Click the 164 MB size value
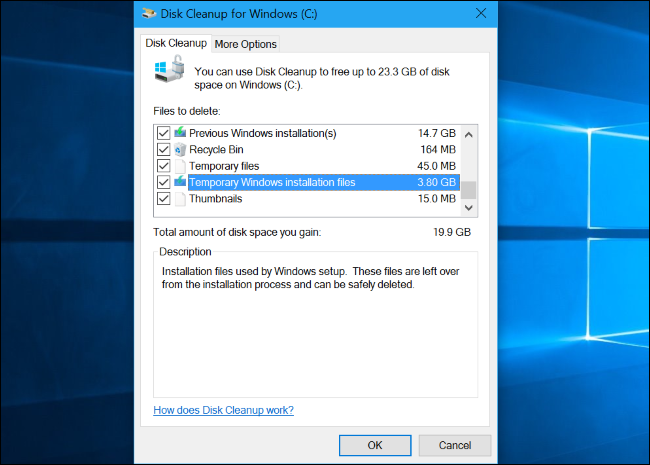This screenshot has height=465, width=650. [438, 149]
